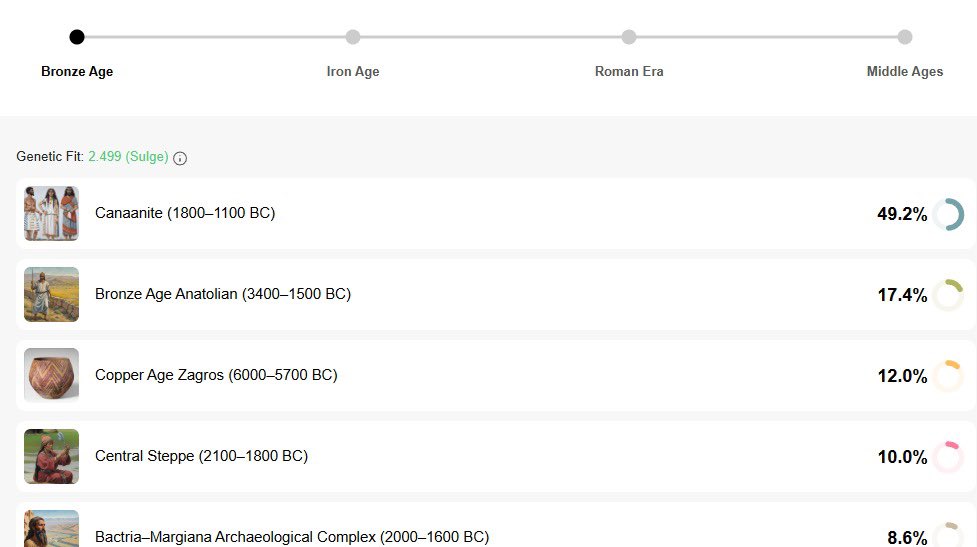
Task: Select Central Steppe (2100–1800 BC) text
Action: point(201,456)
